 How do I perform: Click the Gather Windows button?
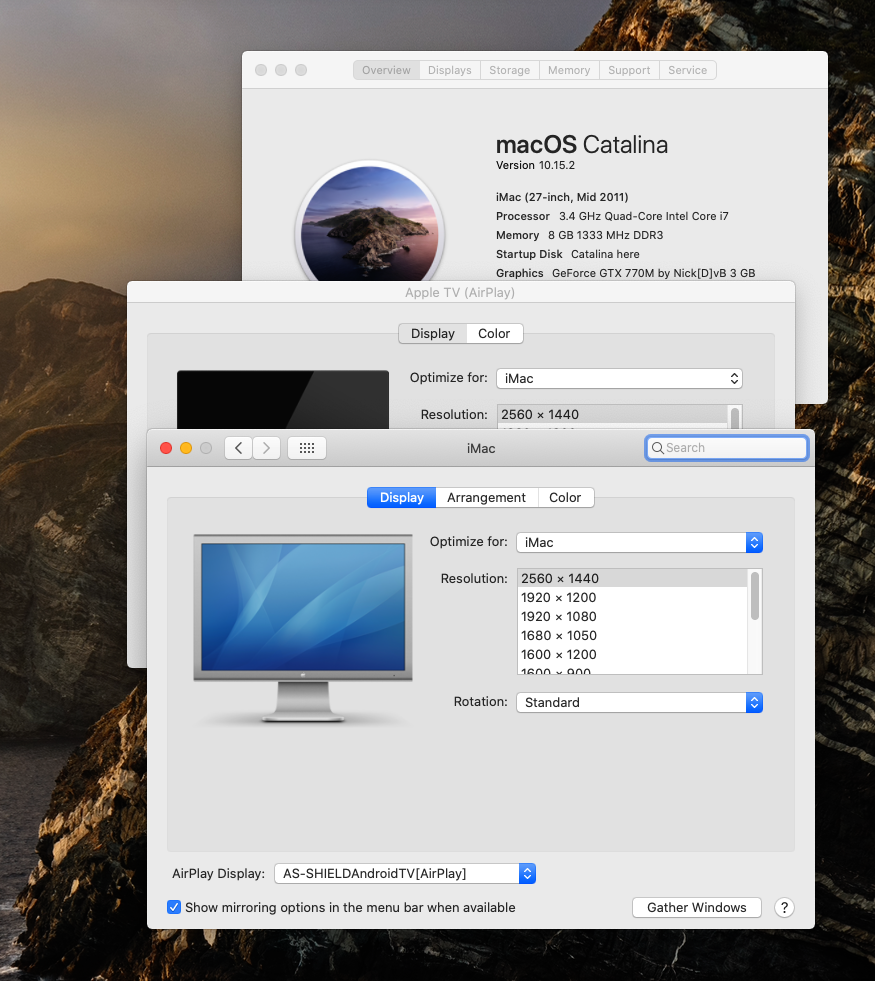click(697, 907)
